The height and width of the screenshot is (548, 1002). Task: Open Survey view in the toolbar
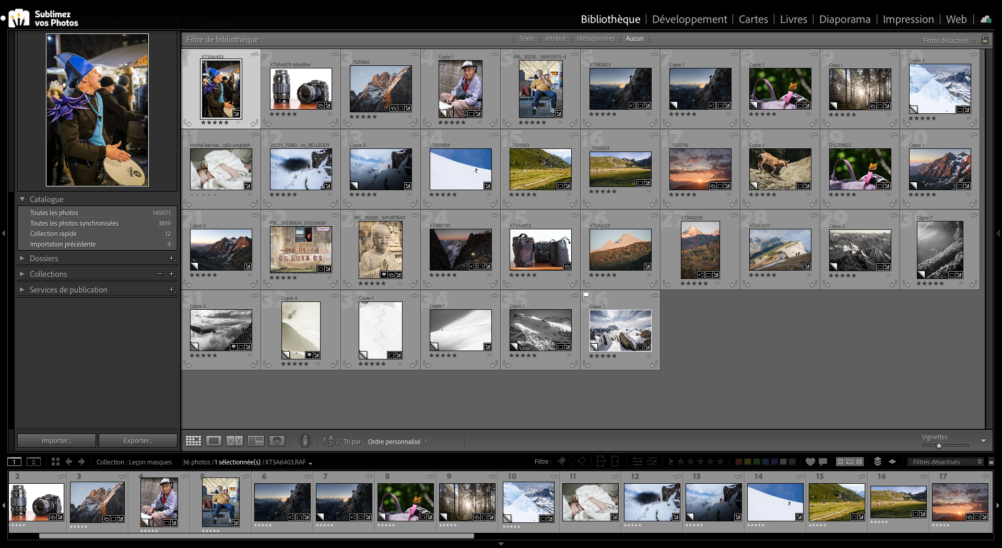(256, 441)
